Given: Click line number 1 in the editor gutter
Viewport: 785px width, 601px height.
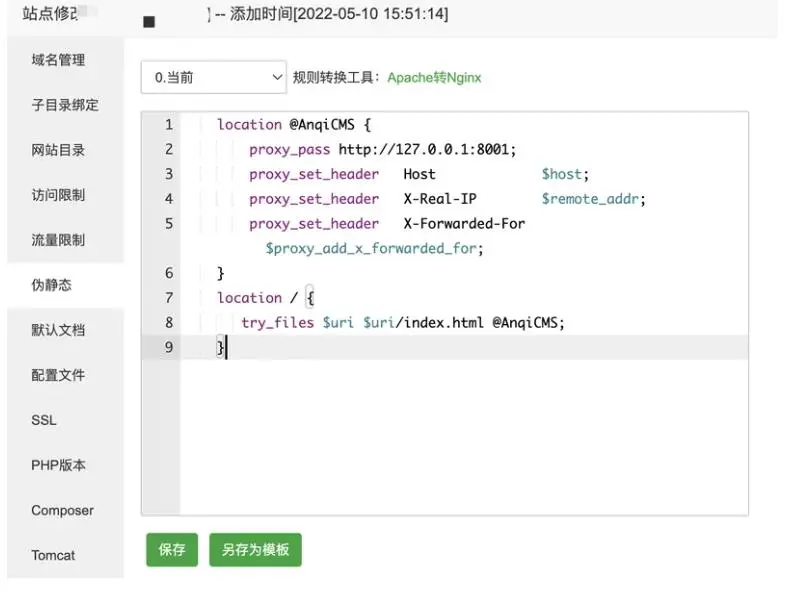Looking at the screenshot, I should pyautogui.click(x=168, y=125).
